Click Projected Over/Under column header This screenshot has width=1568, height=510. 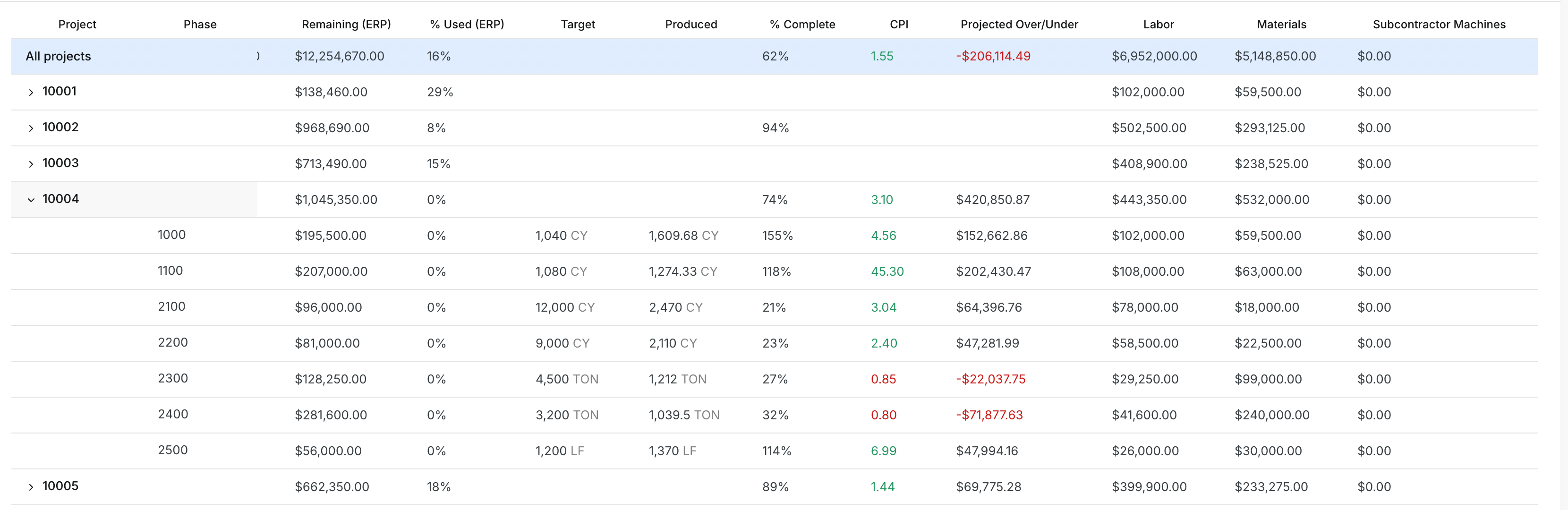point(1019,25)
